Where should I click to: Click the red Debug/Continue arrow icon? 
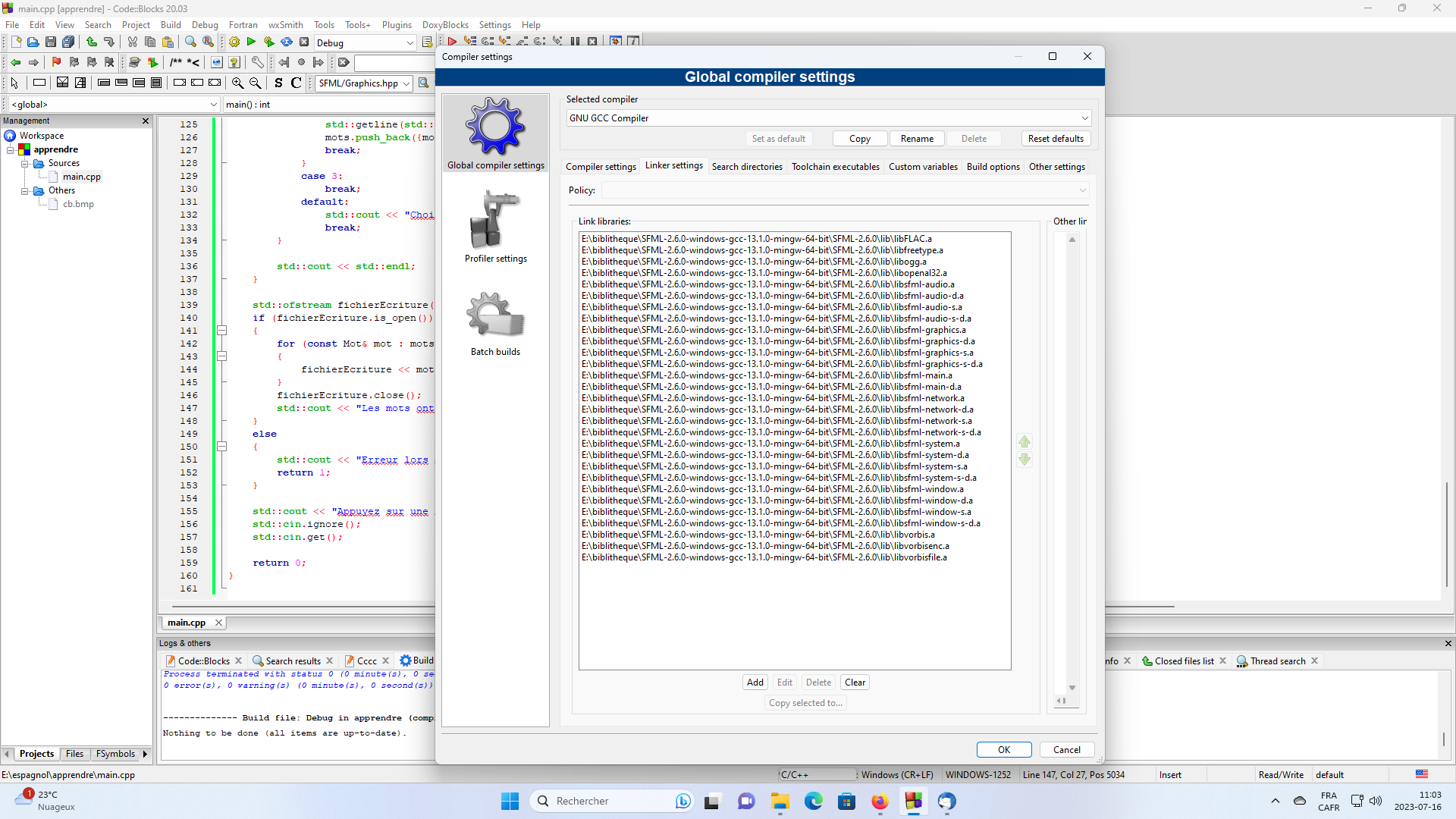tap(452, 42)
